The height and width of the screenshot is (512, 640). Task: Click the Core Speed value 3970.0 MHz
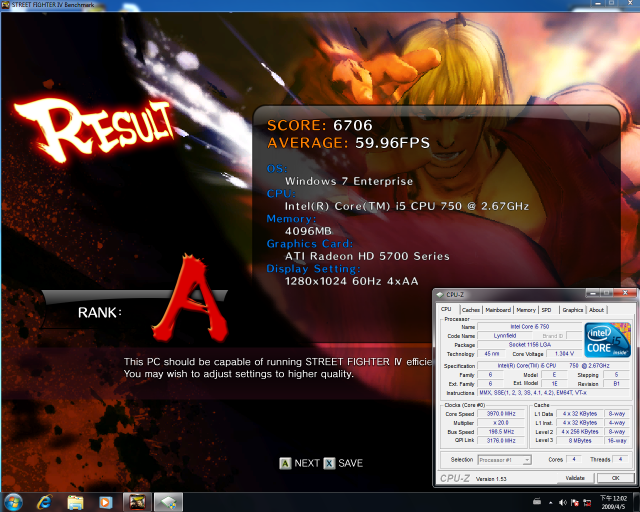[501, 414]
